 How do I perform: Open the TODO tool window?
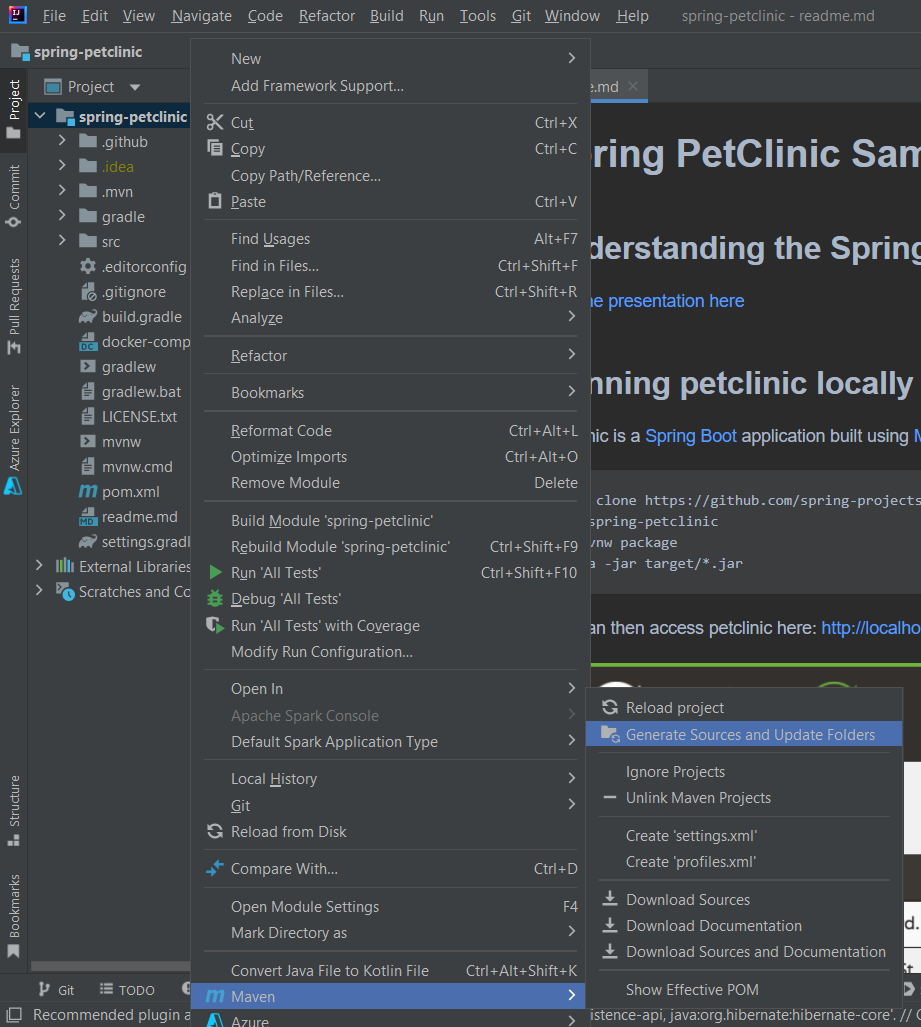[127, 990]
